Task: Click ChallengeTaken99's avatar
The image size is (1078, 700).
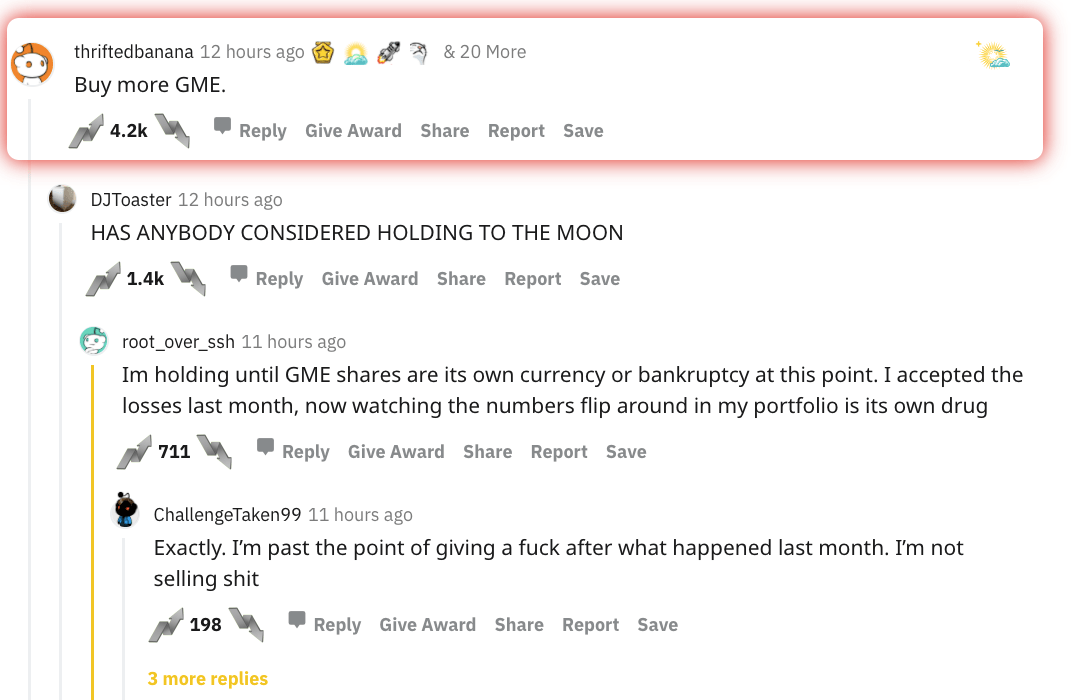Action: click(125, 511)
